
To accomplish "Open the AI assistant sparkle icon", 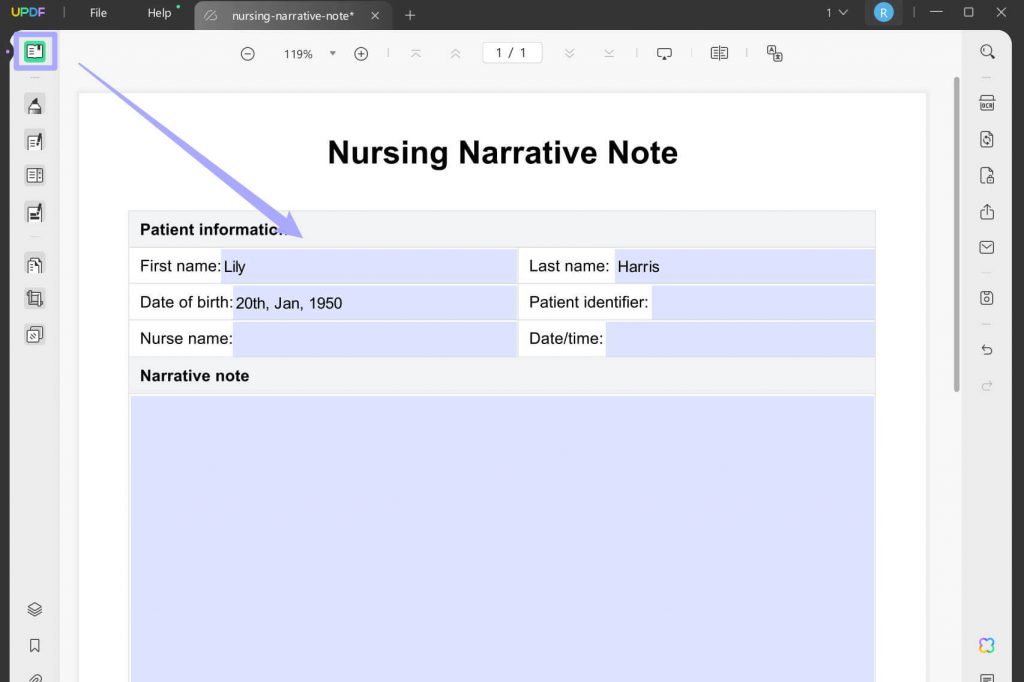I will pos(987,645).
